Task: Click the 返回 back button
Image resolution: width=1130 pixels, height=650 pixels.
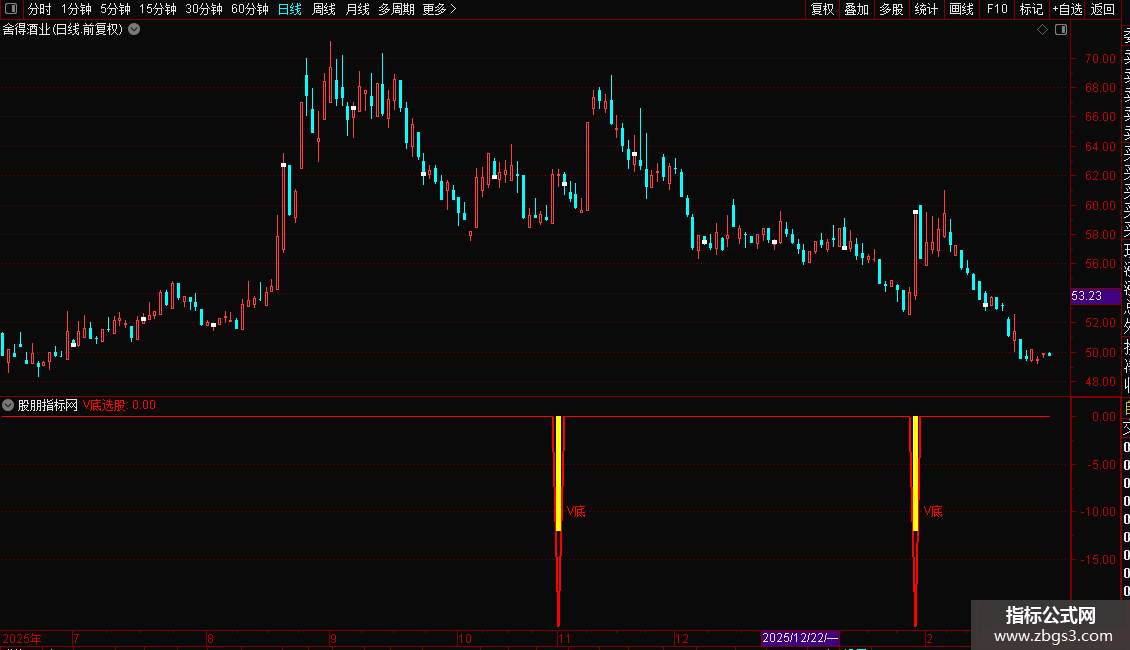Action: click(1103, 9)
